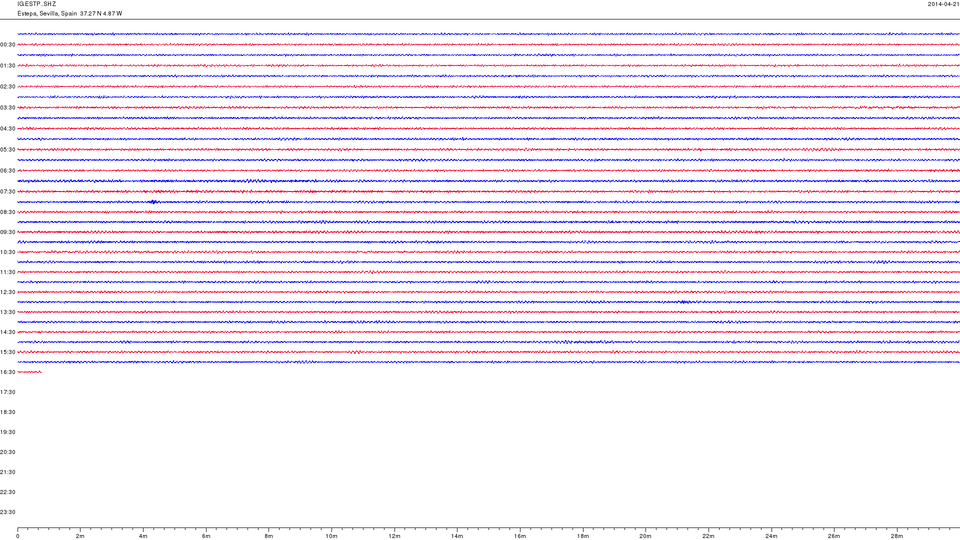Click the 20m tick on the minutes axis
The image size is (960, 540).
click(x=645, y=536)
